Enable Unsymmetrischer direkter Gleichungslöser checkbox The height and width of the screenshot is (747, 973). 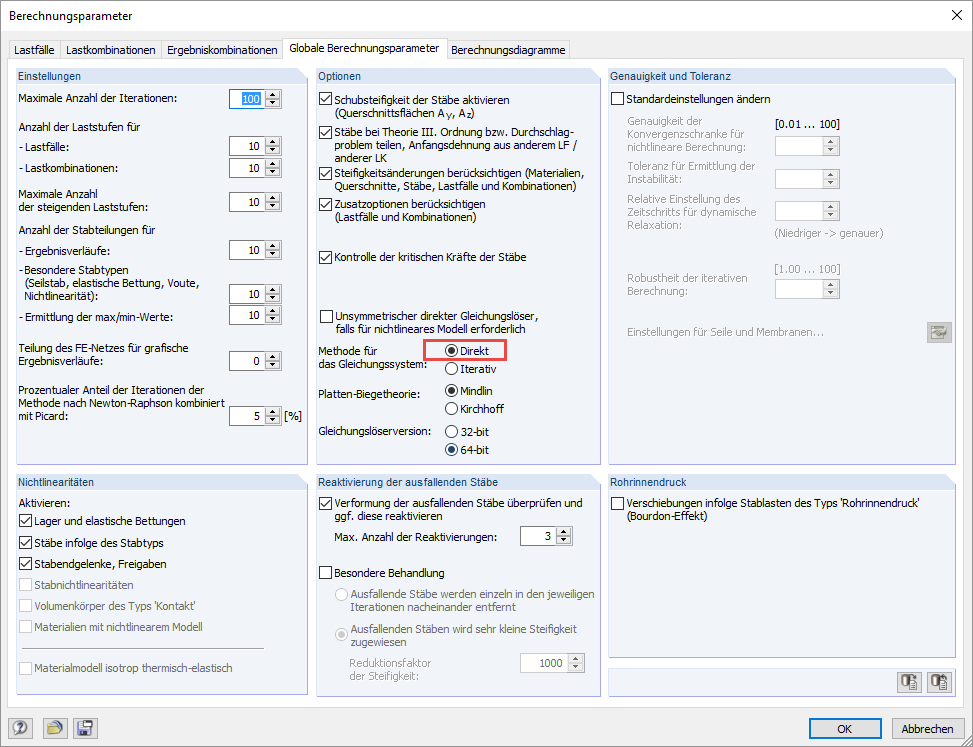click(x=326, y=316)
